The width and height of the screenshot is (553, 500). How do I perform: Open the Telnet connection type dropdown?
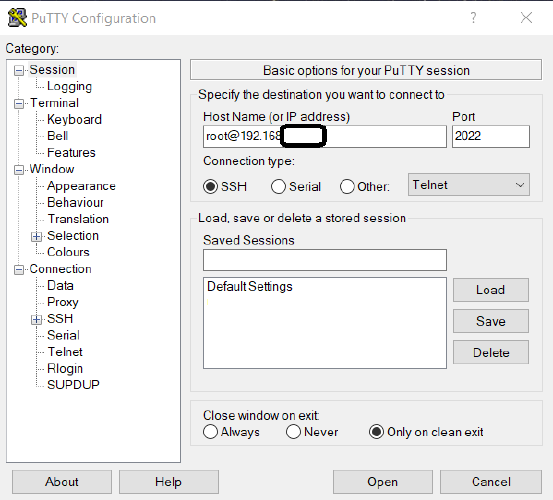pyautogui.click(x=469, y=184)
